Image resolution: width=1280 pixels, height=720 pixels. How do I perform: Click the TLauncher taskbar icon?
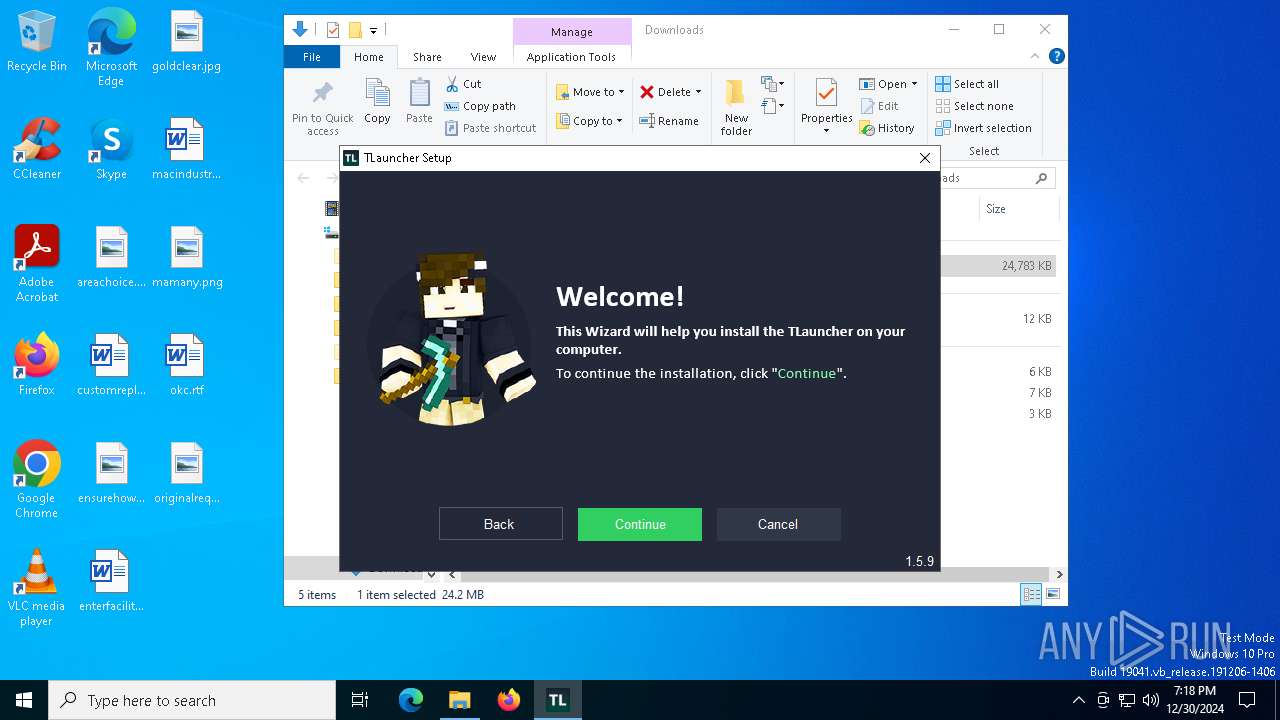[x=557, y=700]
